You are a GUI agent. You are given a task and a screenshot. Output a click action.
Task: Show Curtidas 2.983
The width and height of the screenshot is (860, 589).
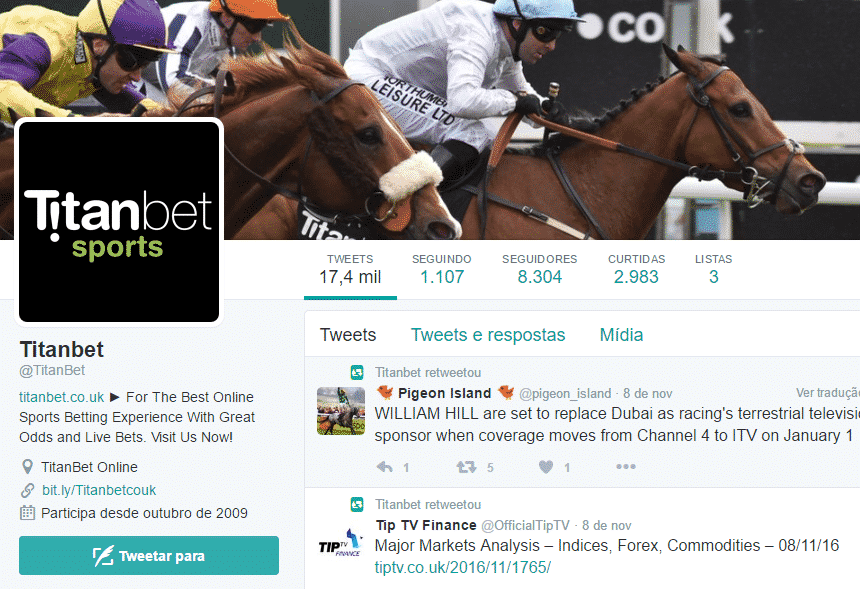pos(636,269)
